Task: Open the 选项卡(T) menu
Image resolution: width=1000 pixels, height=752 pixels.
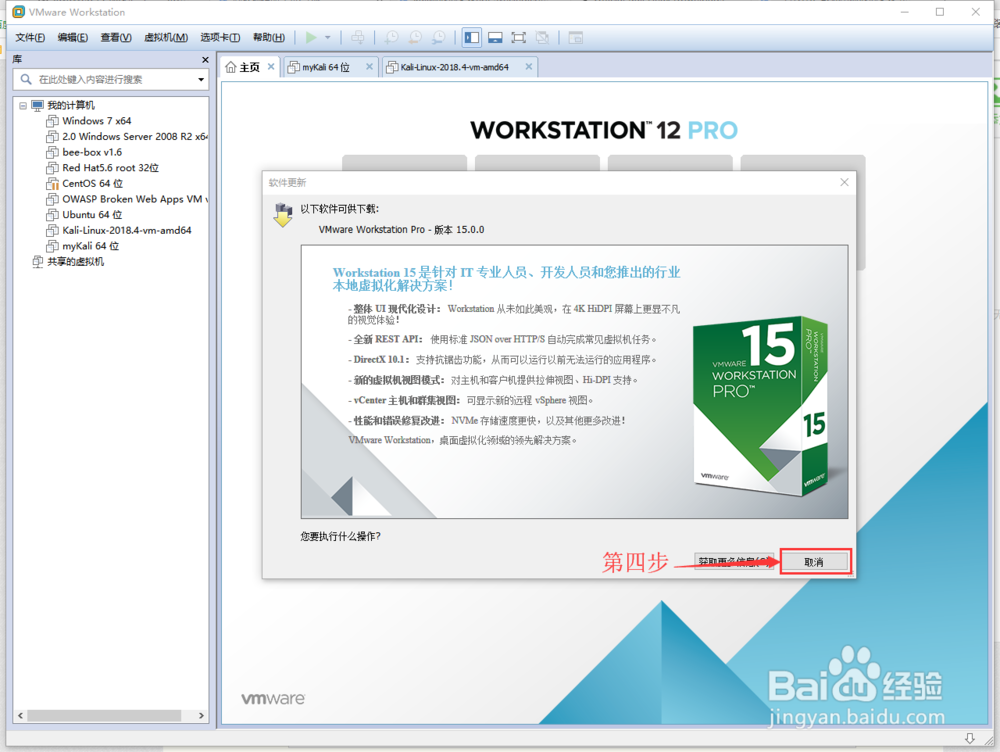Action: pos(220,38)
